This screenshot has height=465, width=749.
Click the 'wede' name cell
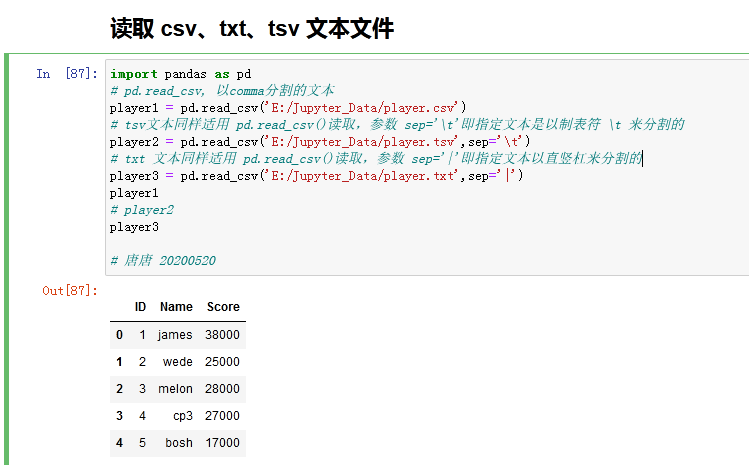pos(178,362)
